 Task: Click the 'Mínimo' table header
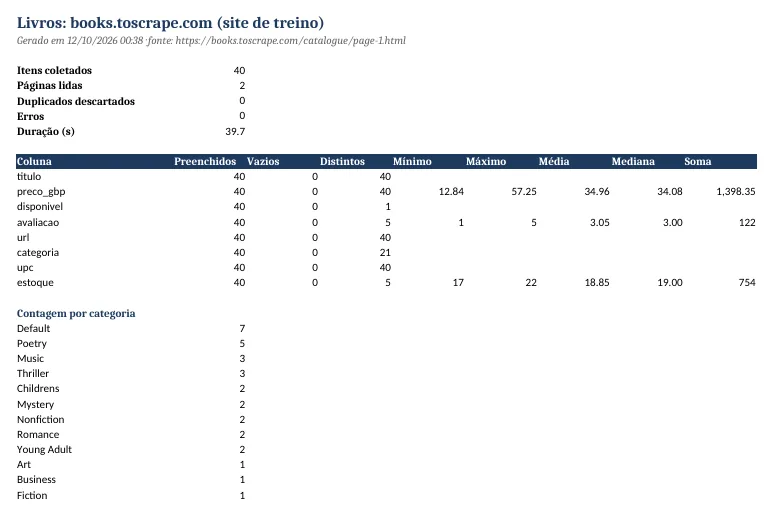[412, 161]
